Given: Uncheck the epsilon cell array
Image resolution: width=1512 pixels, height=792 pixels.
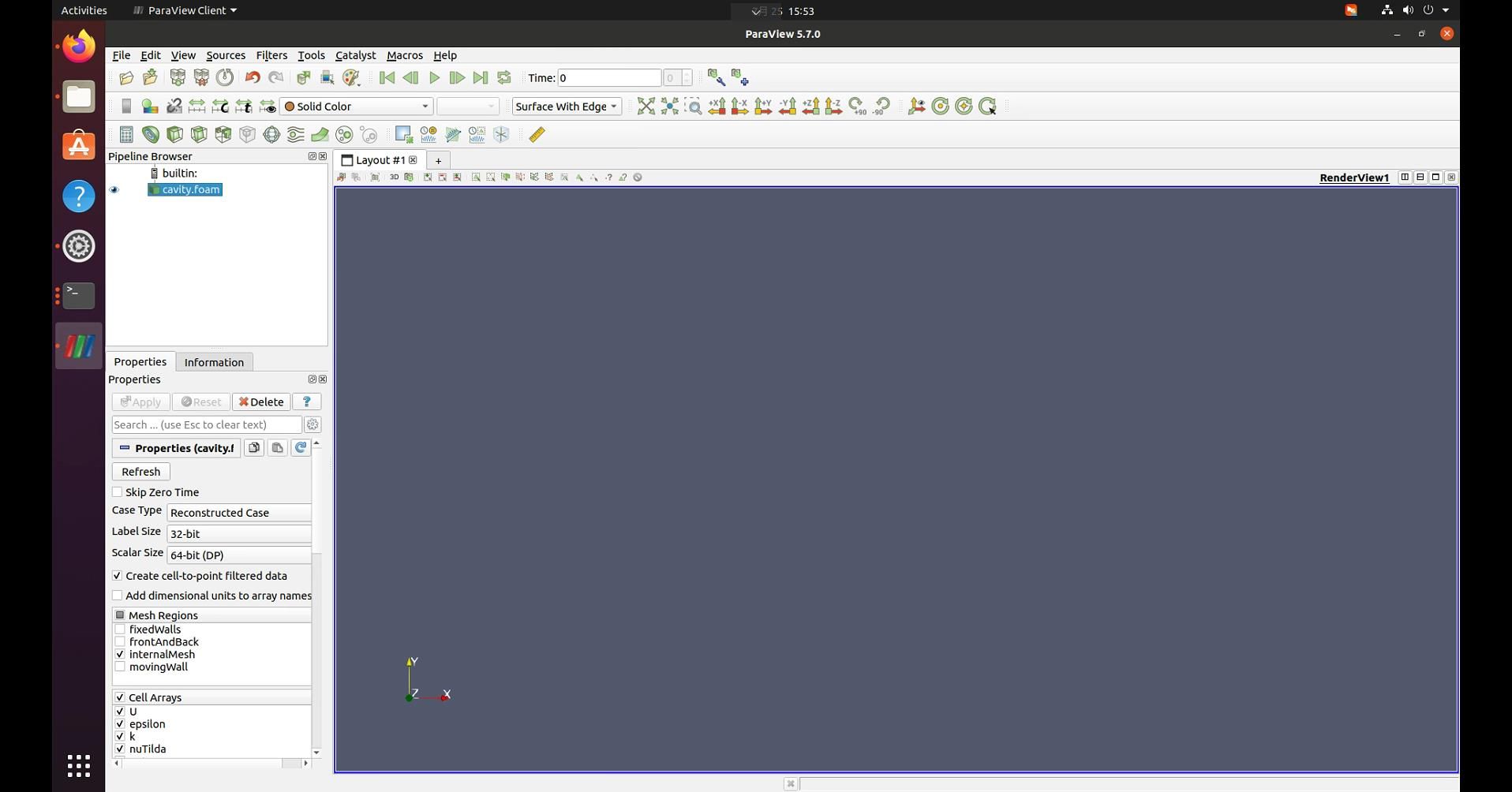Looking at the screenshot, I should (120, 724).
